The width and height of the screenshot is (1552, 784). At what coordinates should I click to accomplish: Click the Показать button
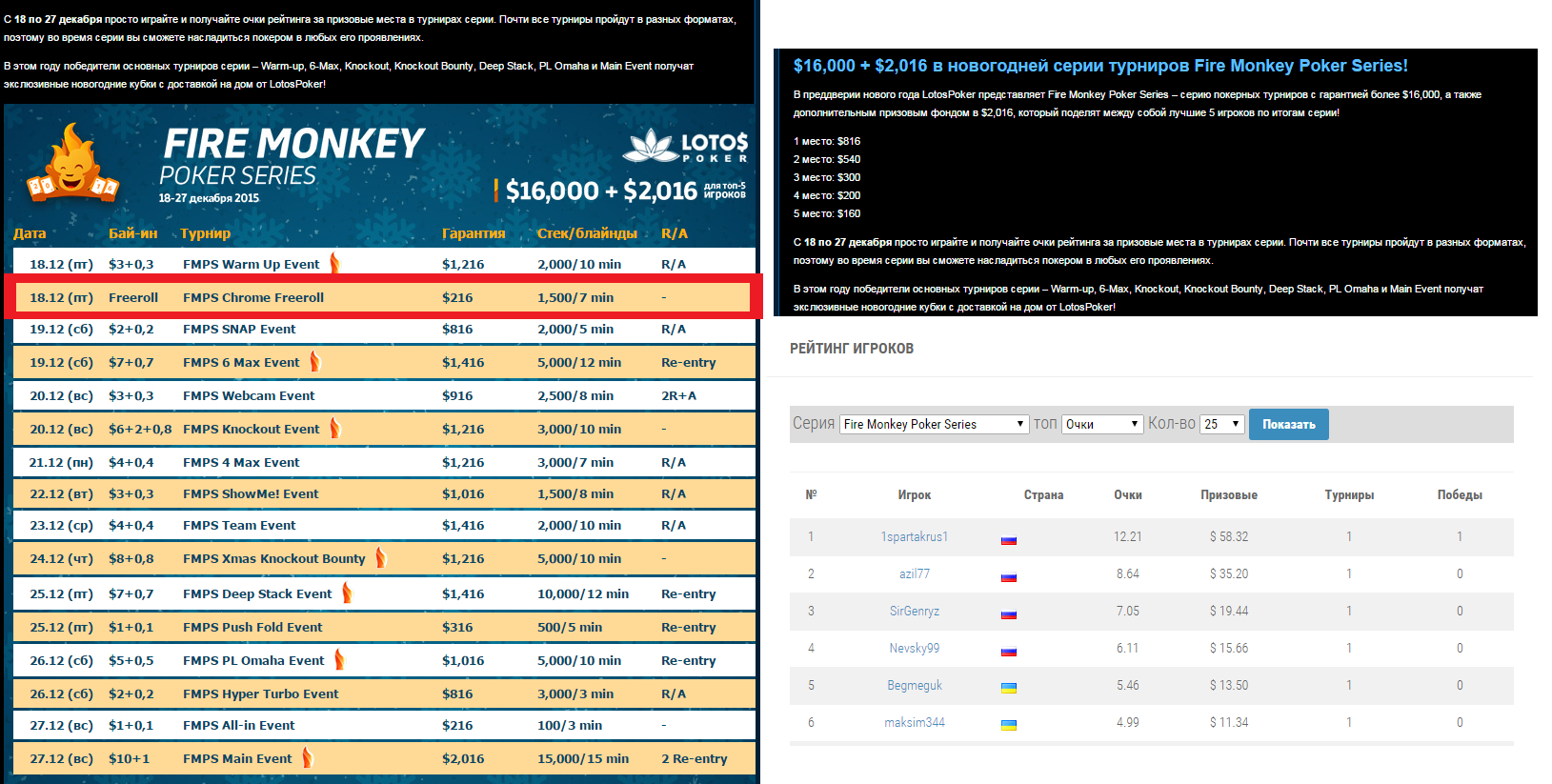pos(1289,424)
